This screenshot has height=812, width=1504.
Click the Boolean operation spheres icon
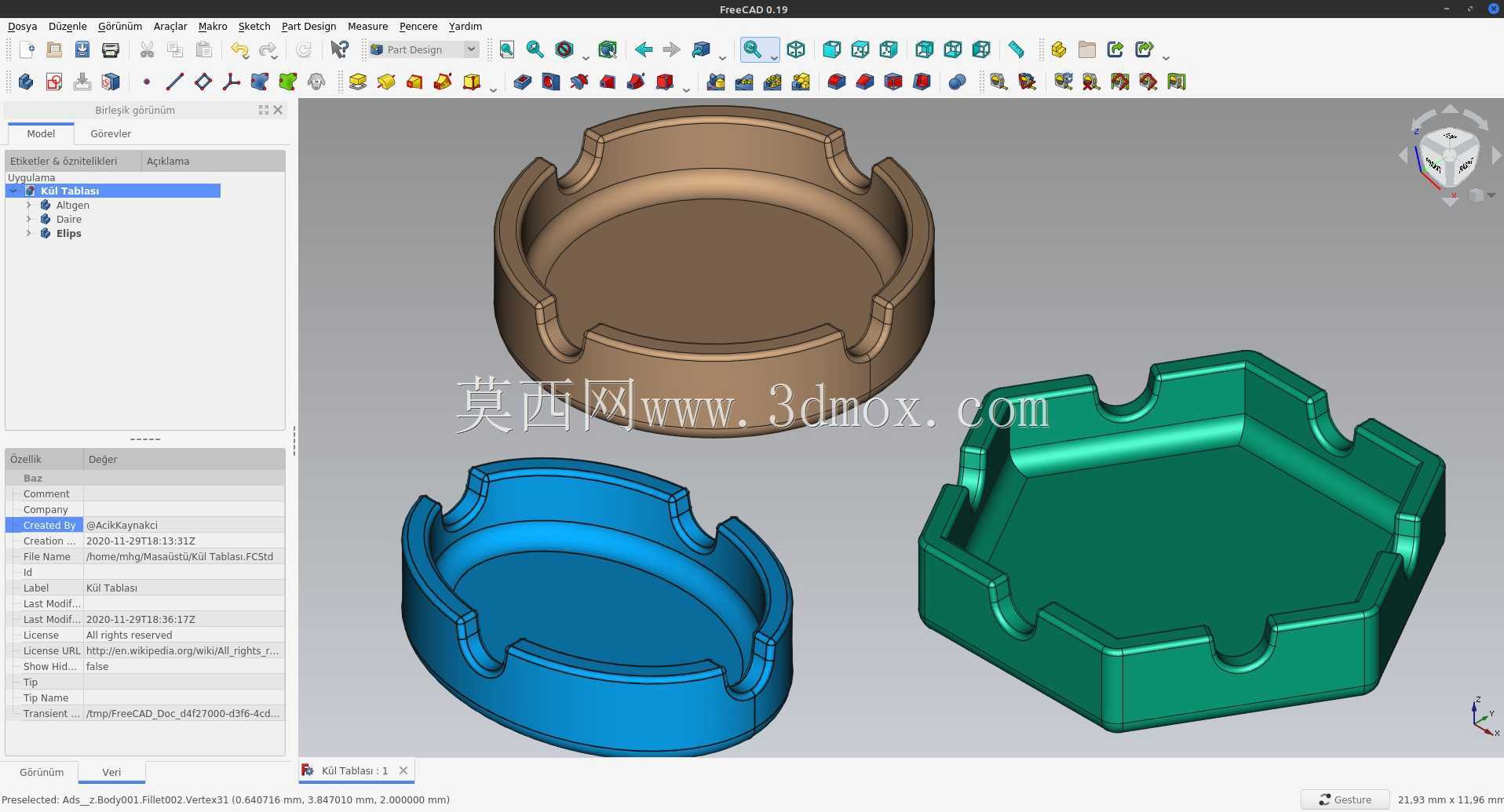click(x=957, y=82)
